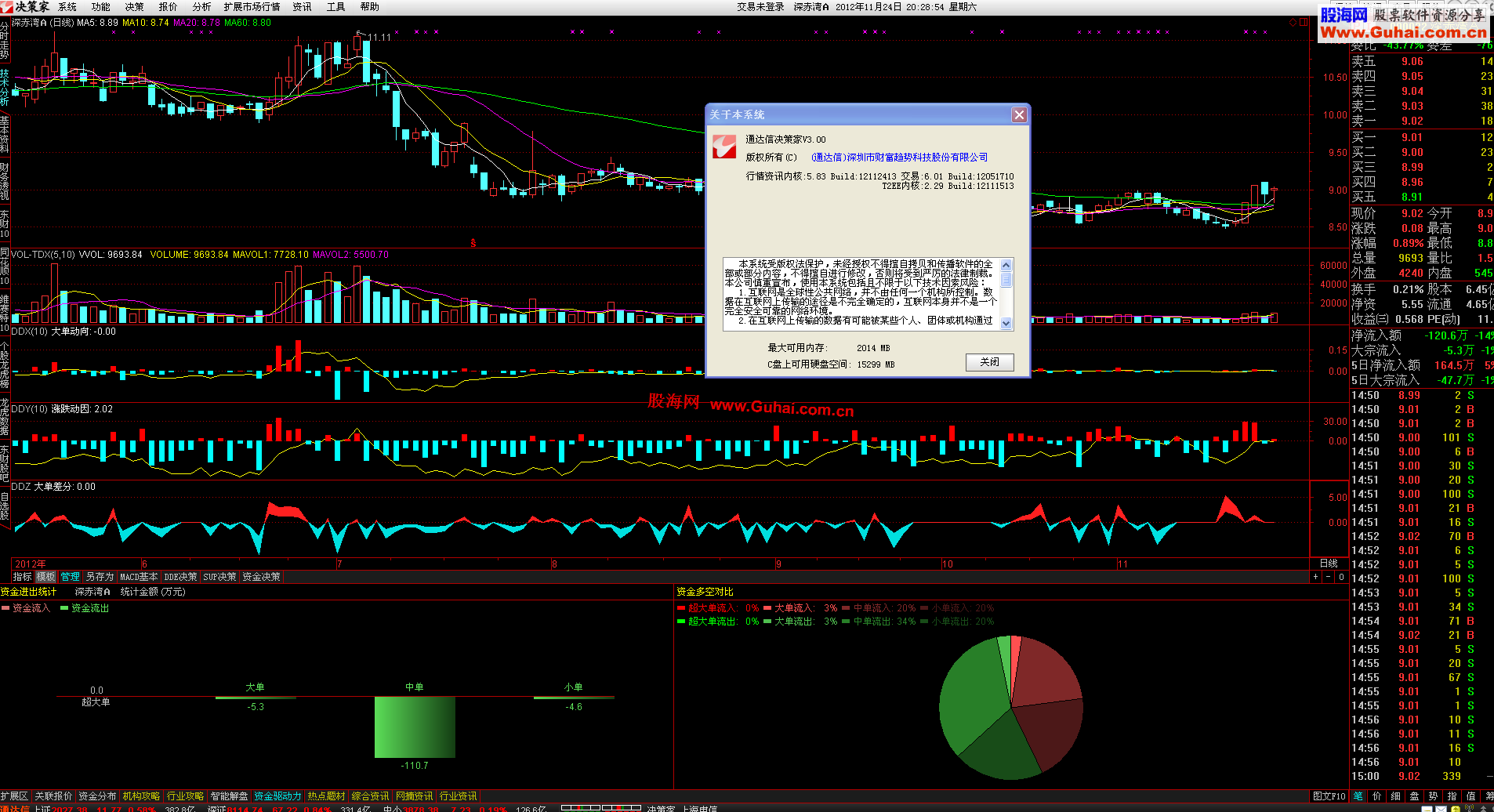Open the 扩展市场行情 menu
Screen dimensions: 1494x812
252,7
